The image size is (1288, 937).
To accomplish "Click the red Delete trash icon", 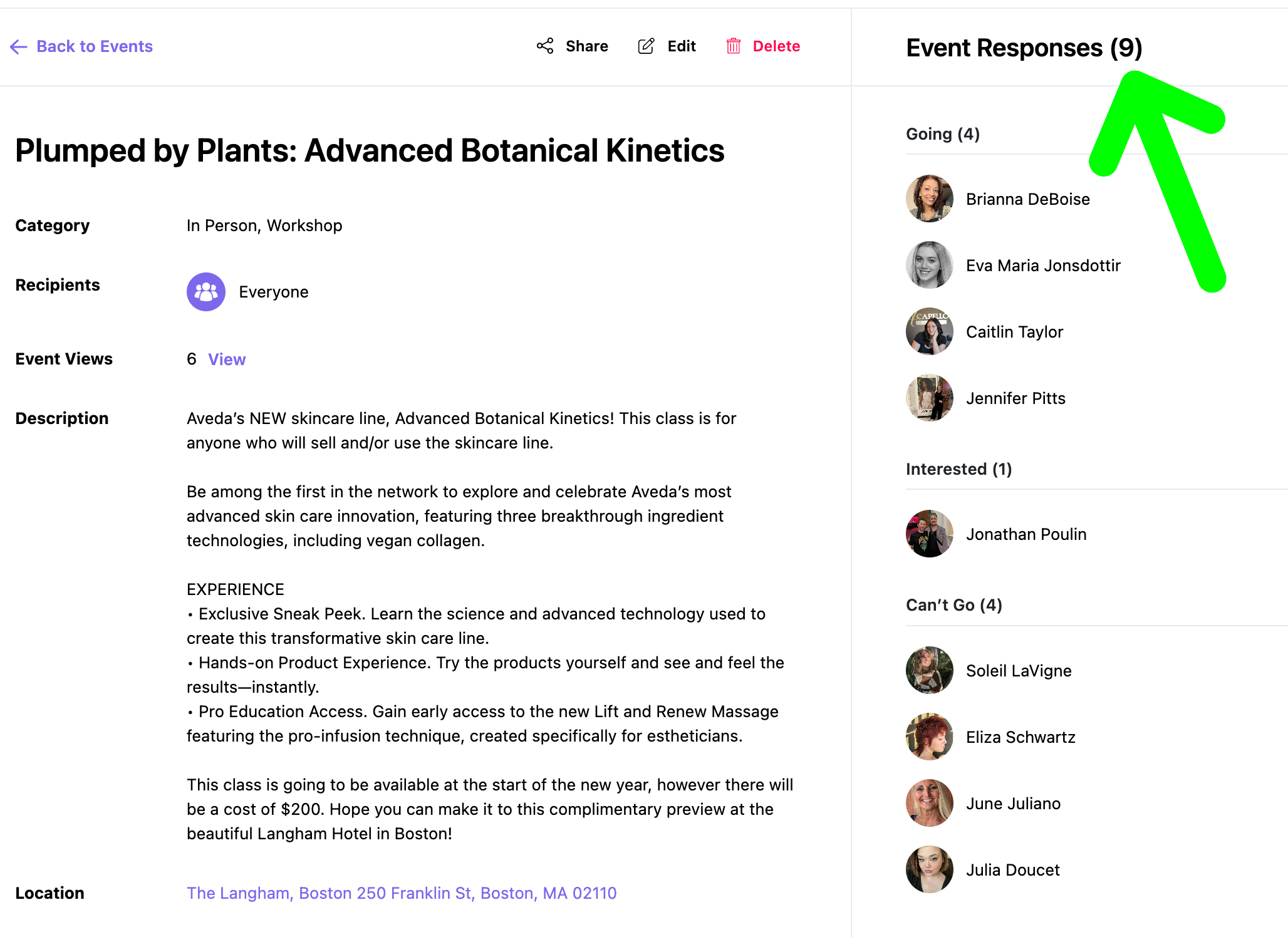I will [x=734, y=46].
